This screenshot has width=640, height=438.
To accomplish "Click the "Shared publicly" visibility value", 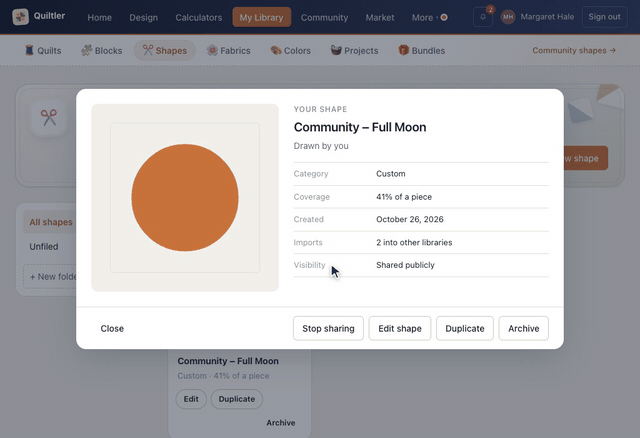I will [x=405, y=265].
